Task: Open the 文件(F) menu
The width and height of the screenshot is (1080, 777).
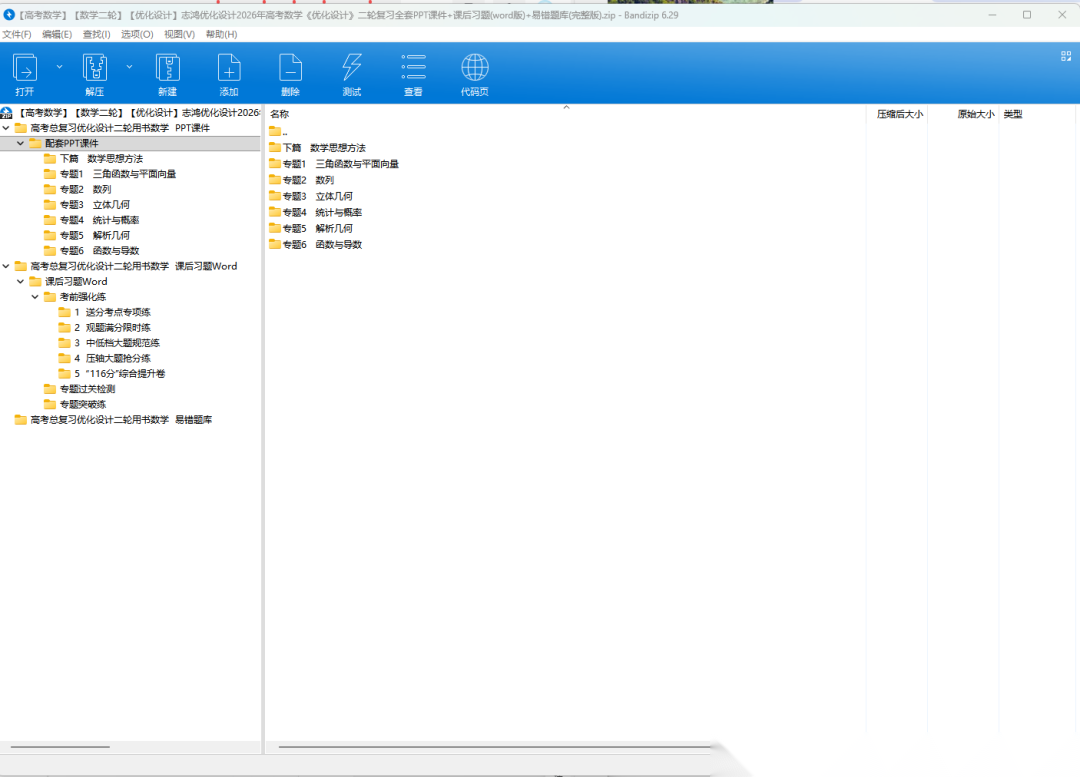Action: [x=17, y=34]
